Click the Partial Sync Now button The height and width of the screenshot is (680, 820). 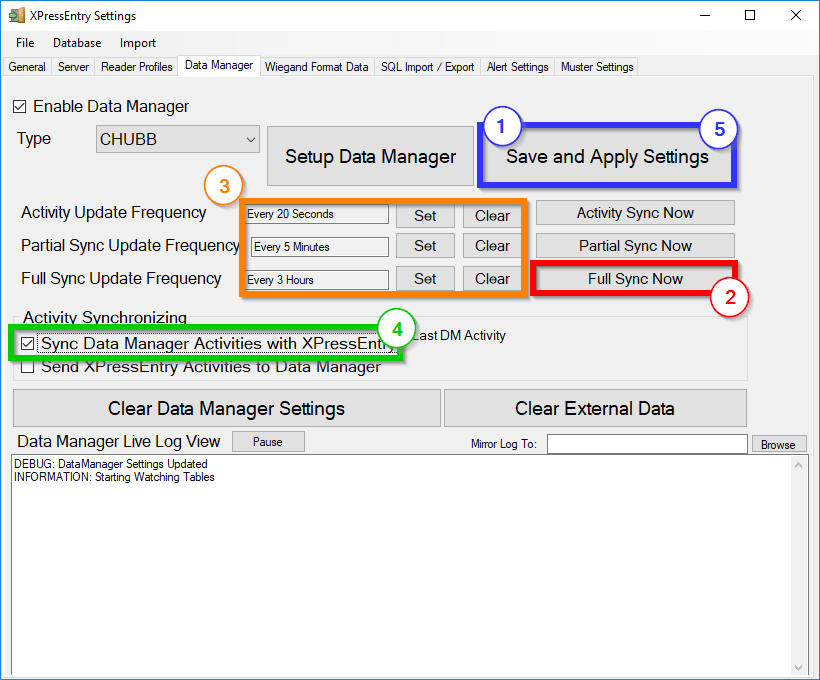[635, 245]
